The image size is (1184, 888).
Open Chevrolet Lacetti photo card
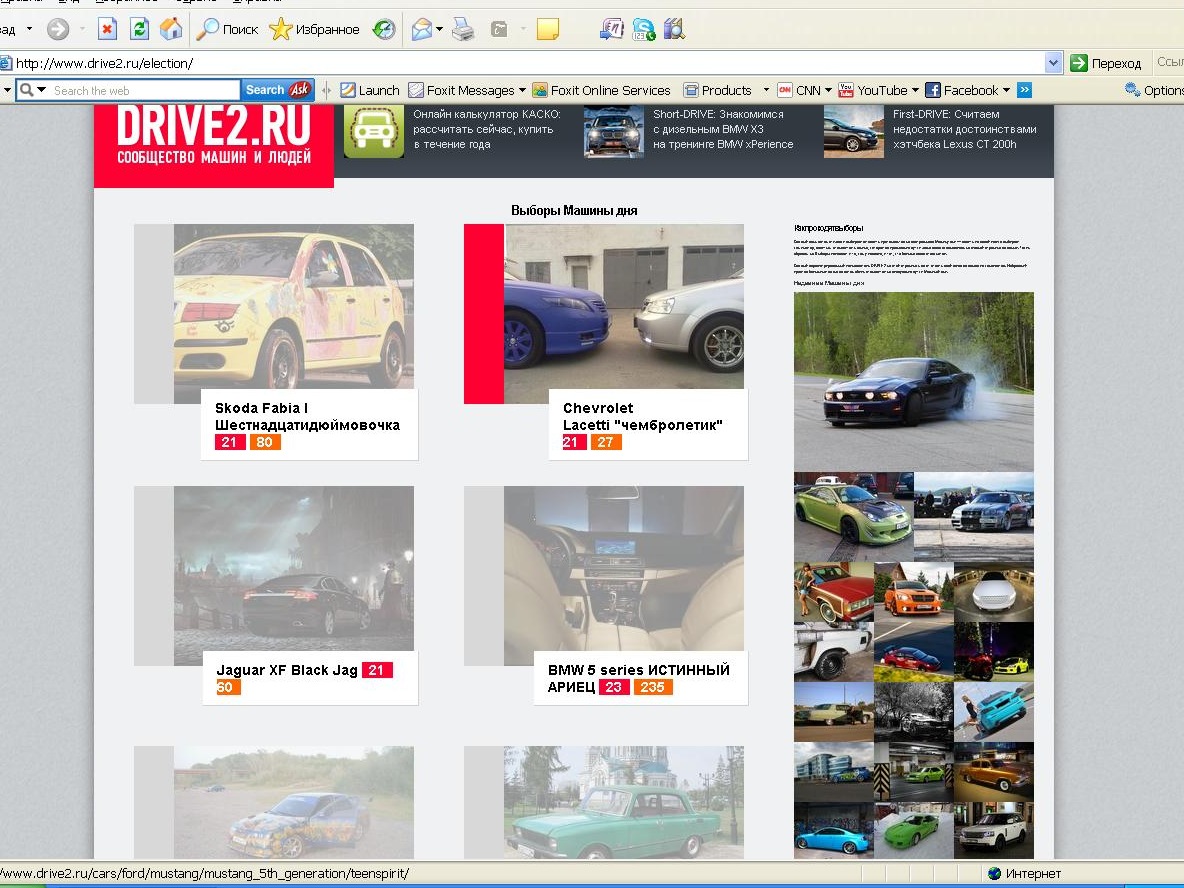click(624, 307)
